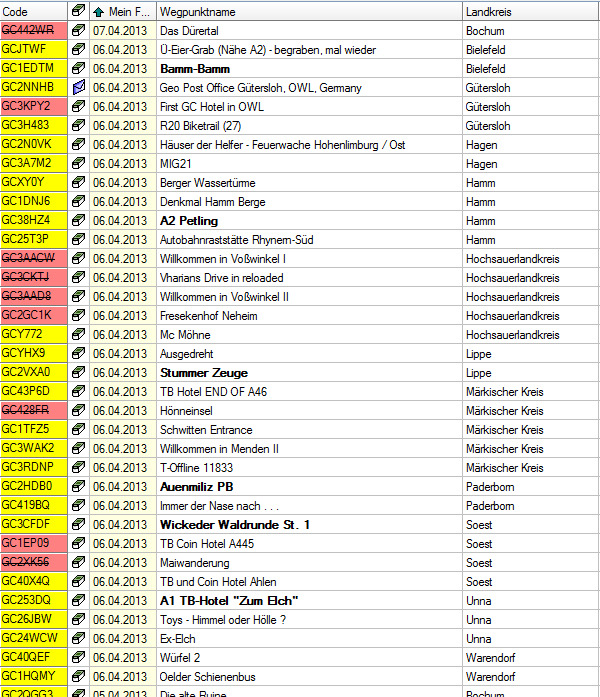Image resolution: width=600 pixels, height=697 pixels.
Task: Select code cell GC2NNHB
Action: [34, 87]
